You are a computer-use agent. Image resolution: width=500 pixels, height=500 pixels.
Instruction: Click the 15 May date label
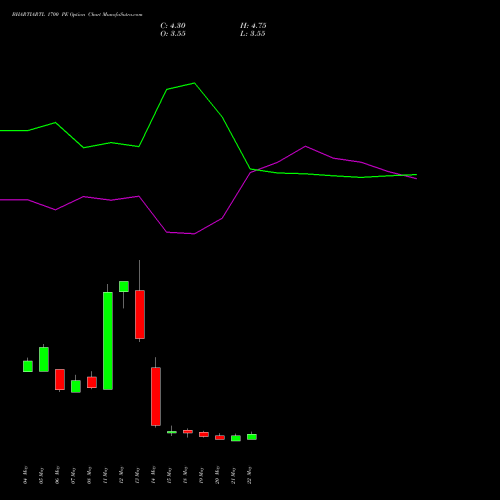coord(170,475)
